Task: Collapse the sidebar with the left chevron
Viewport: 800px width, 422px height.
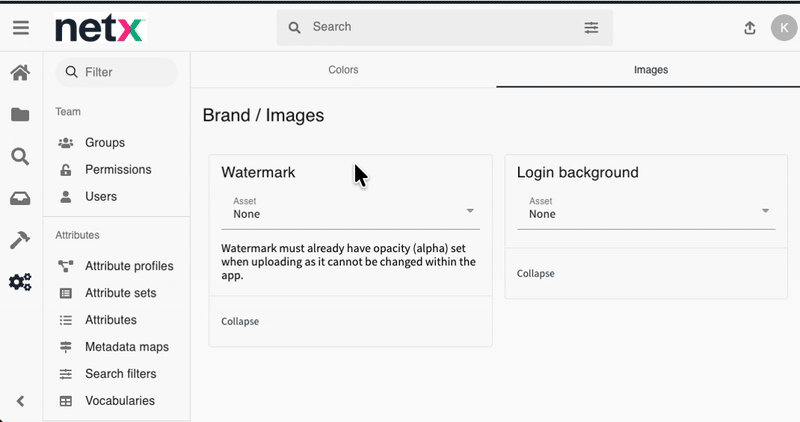Action: 20,402
